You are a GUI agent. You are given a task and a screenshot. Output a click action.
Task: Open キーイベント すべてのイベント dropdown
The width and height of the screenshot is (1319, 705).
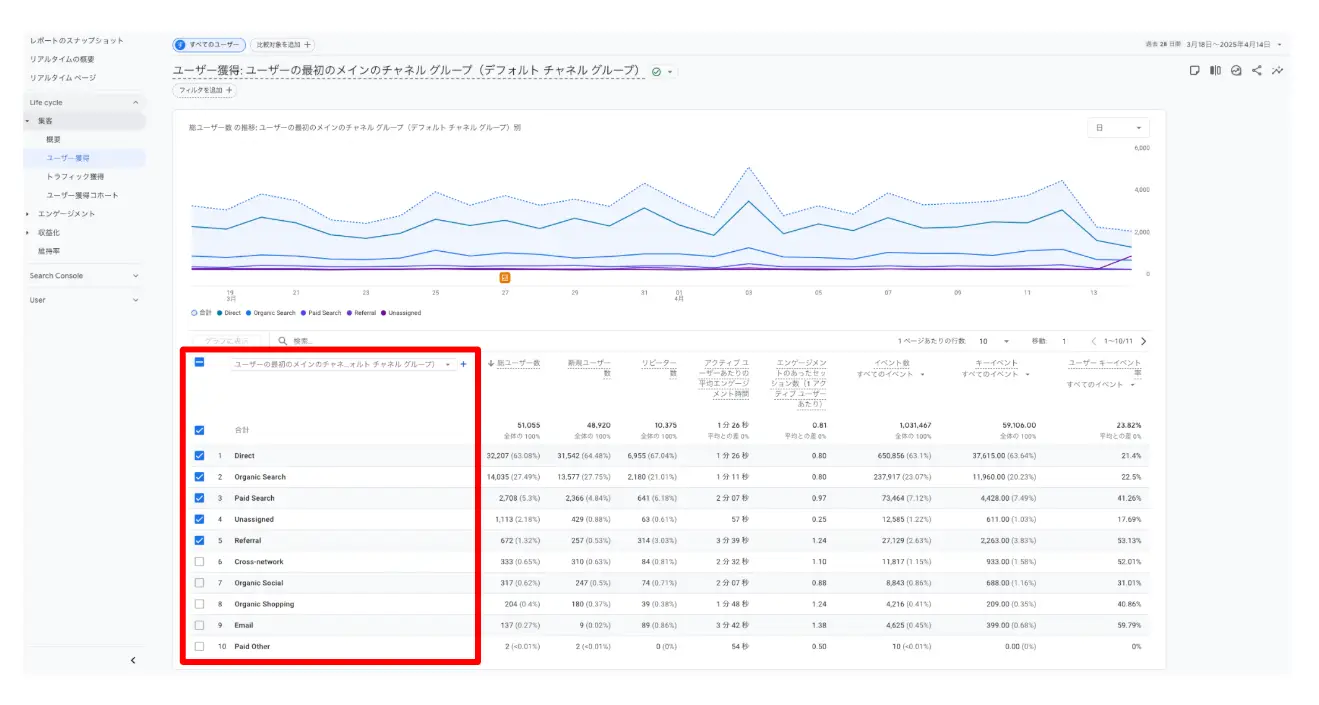pyautogui.click(x=996, y=374)
